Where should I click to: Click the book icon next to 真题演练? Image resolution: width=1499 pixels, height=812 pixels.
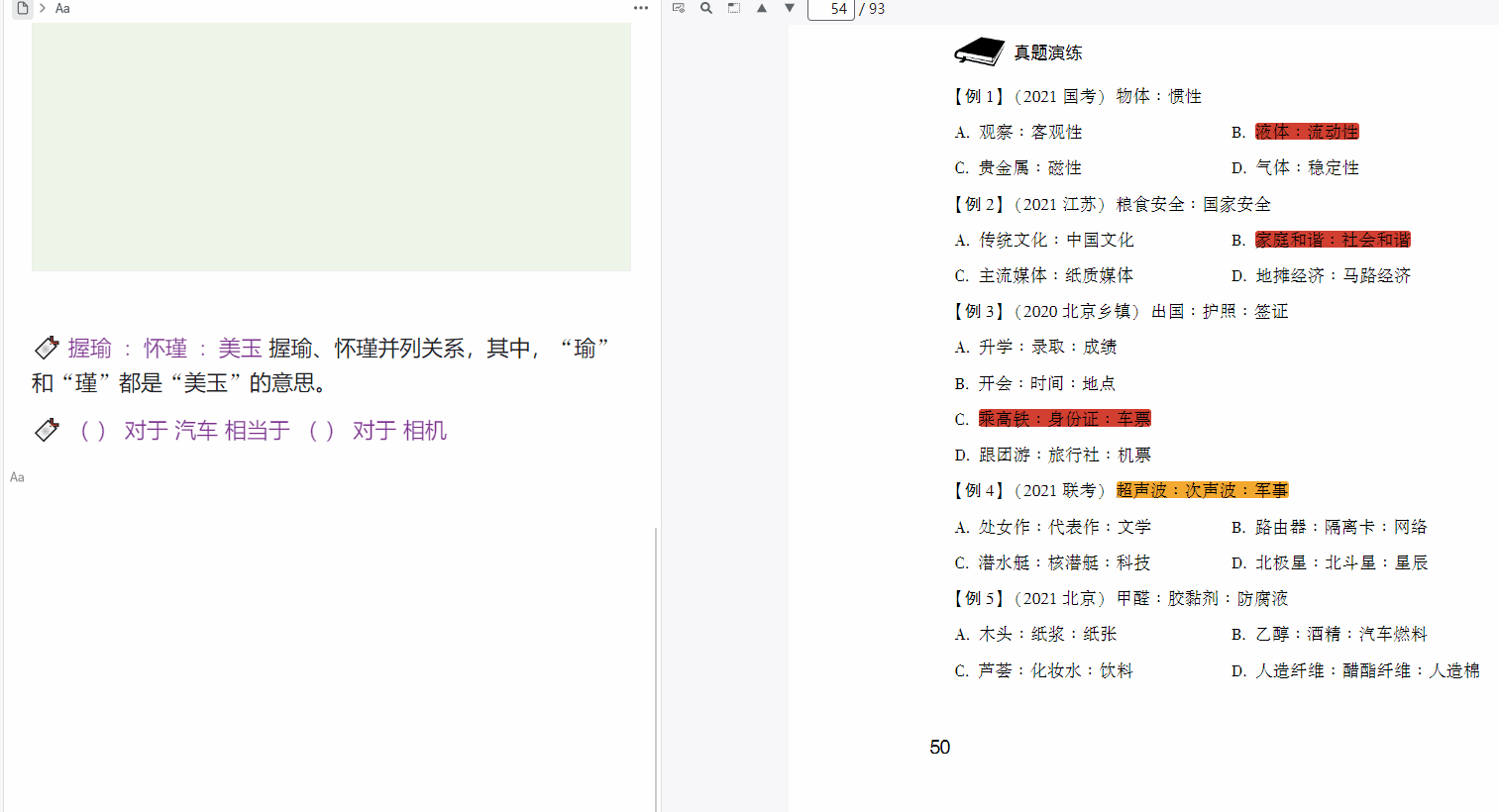pos(977,50)
